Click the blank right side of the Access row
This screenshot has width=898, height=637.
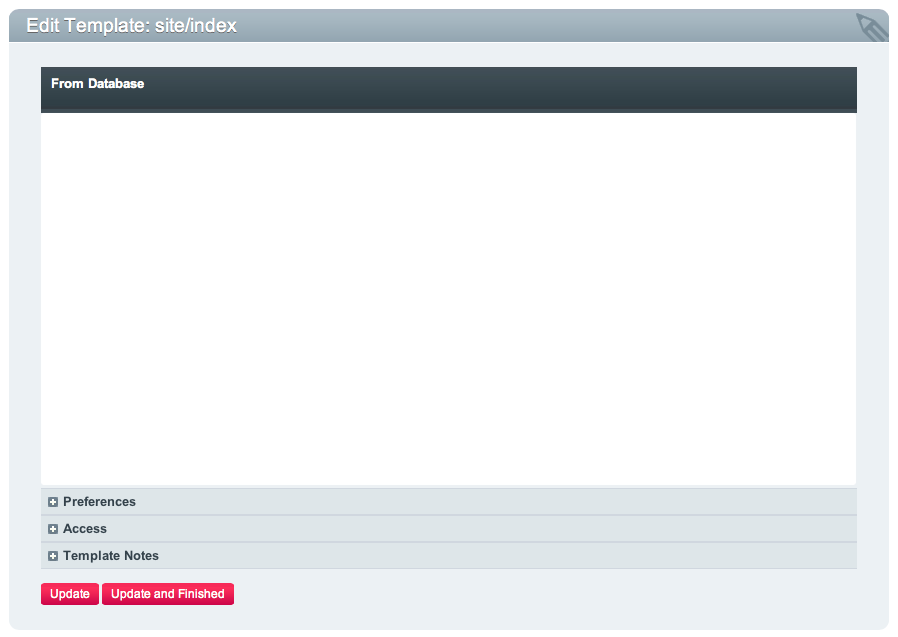pyautogui.click(x=600, y=529)
